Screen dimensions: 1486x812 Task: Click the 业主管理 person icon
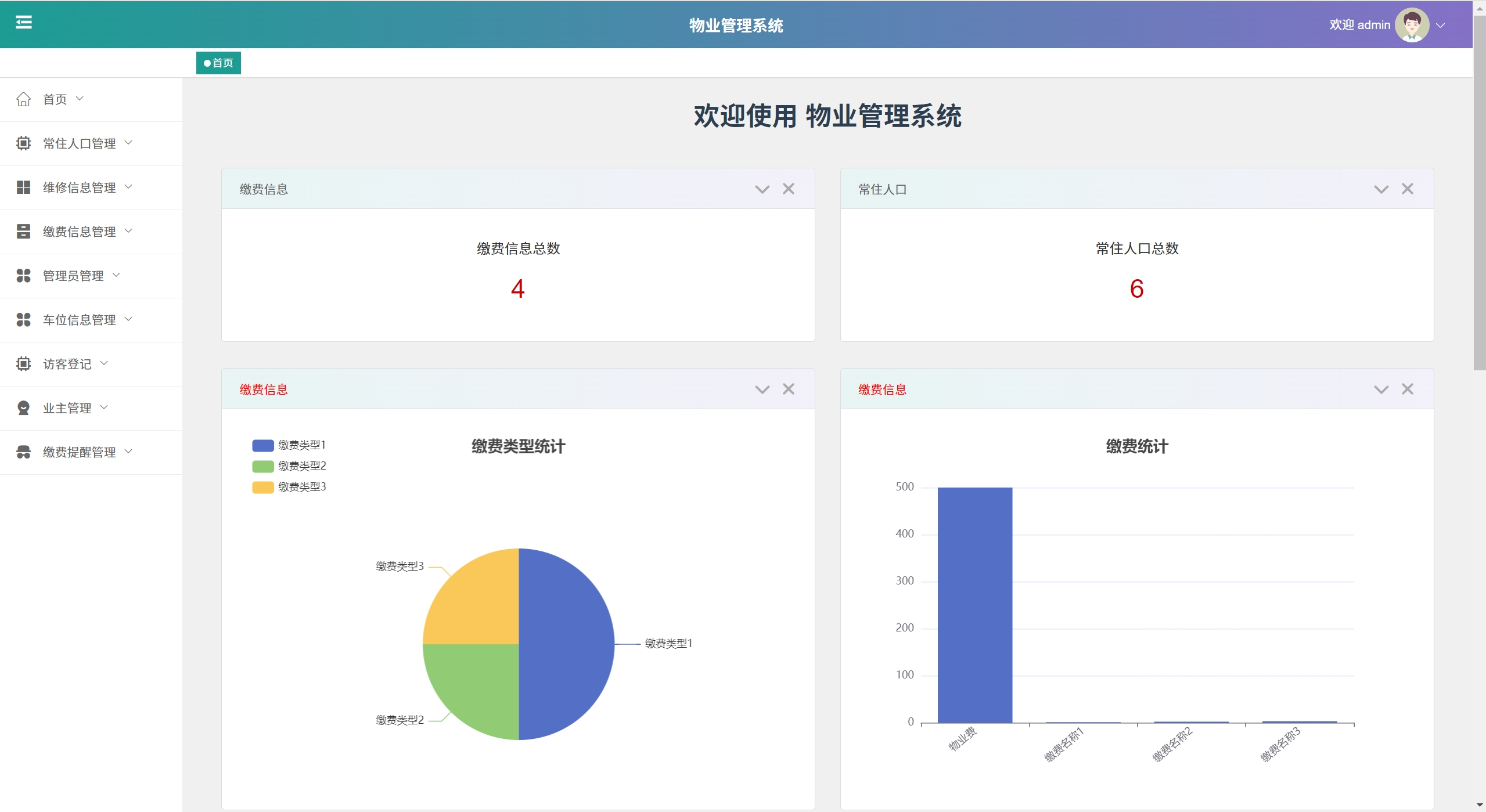[23, 408]
